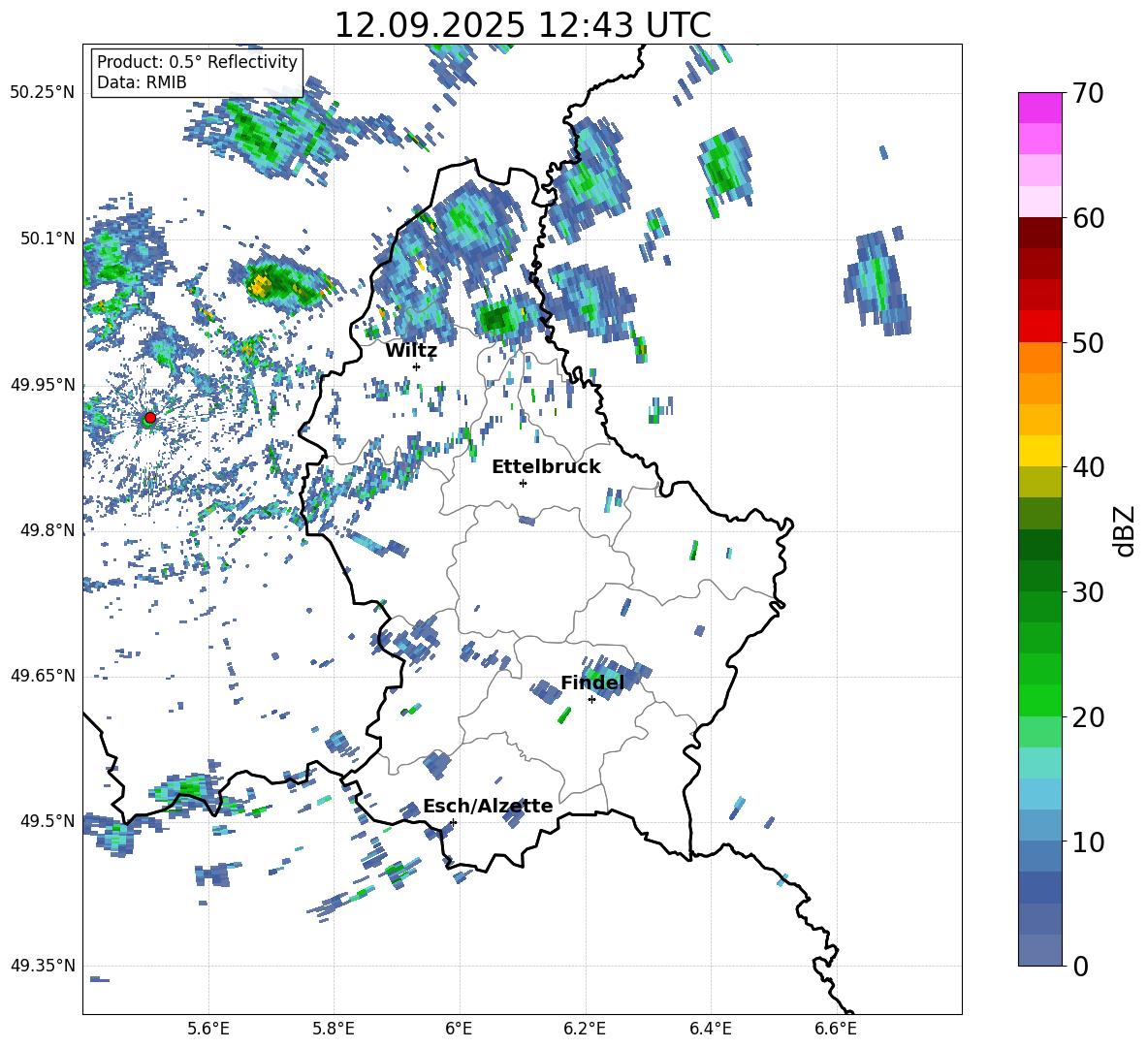Viewport: 1148px width, 1048px height.
Task: Click the Product: 0.5° Reflectivity text
Action: pyautogui.click(x=197, y=62)
